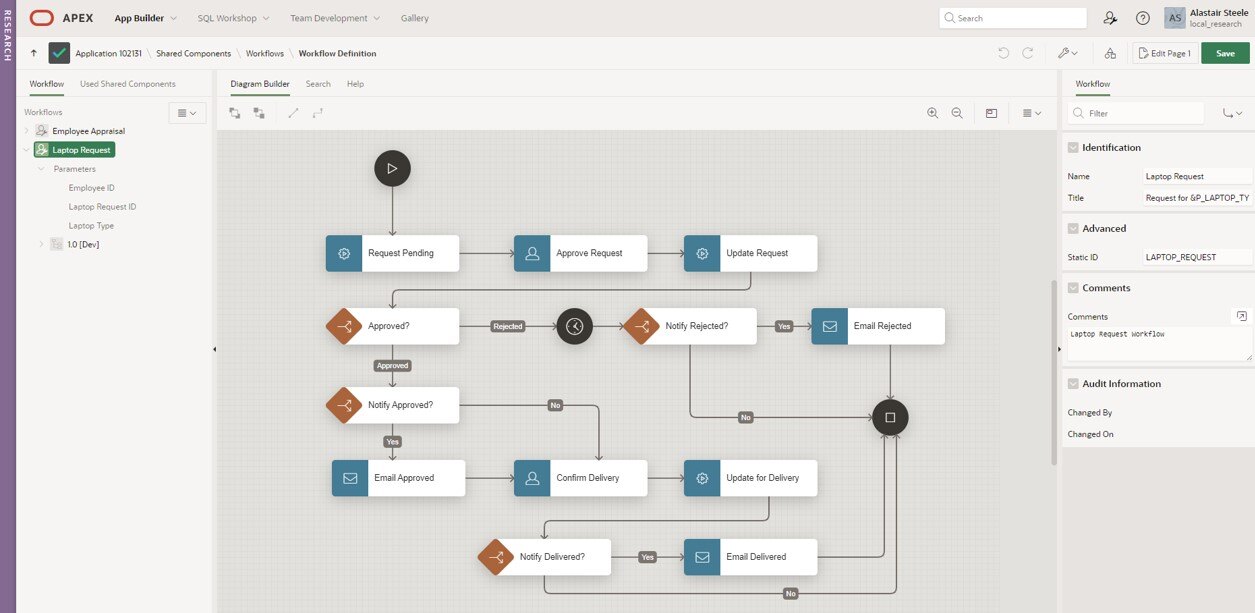1255x613 pixels.
Task: Click the first diagram layout toolbar icon
Action: tap(234, 113)
